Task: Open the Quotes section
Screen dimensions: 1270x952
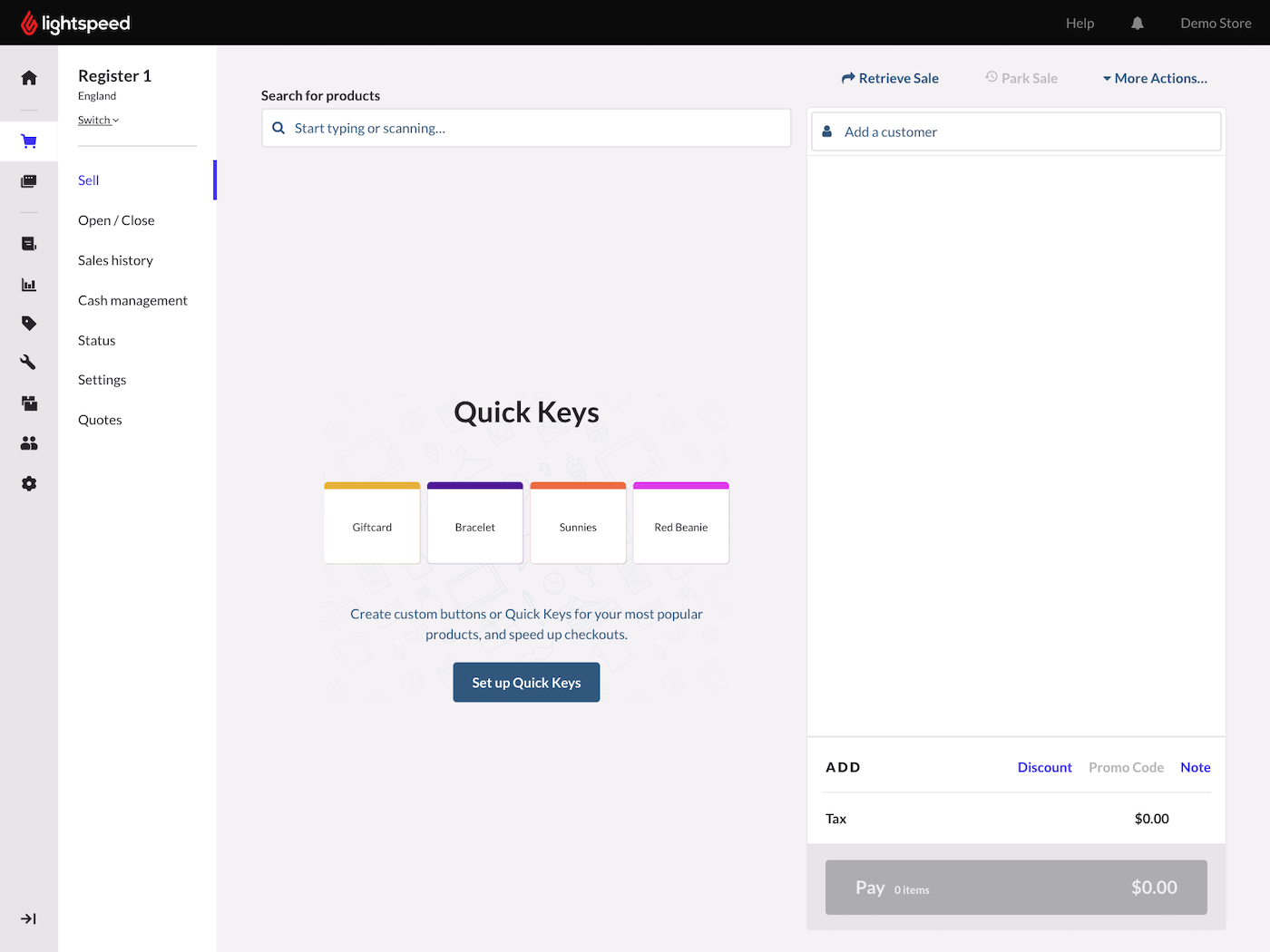Action: (x=100, y=419)
